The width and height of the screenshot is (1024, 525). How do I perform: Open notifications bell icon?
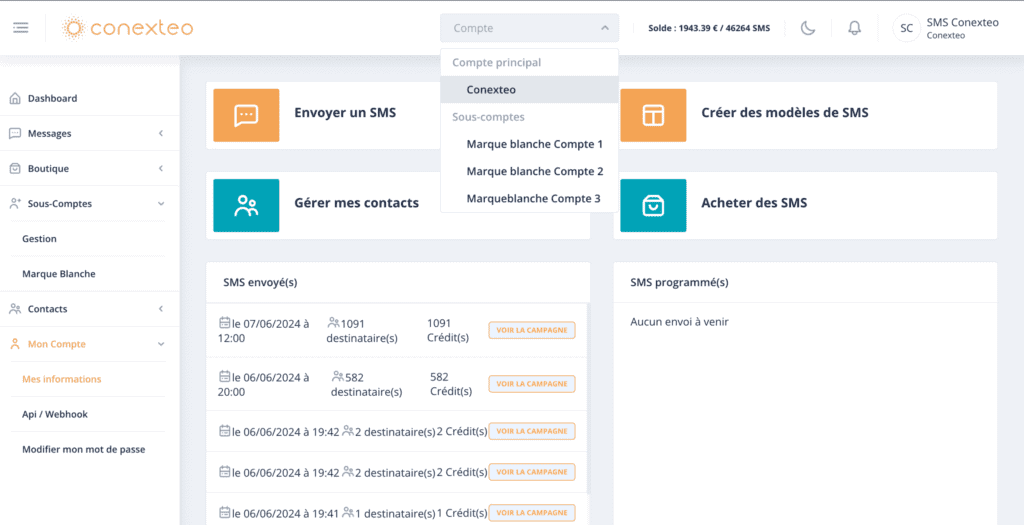tap(854, 28)
